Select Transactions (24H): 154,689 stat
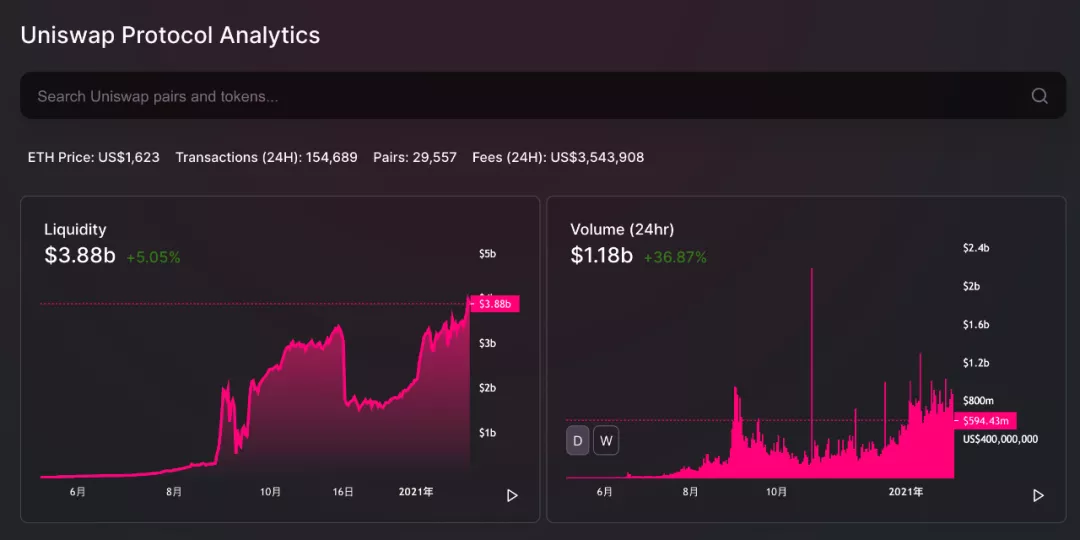Image resolution: width=1080 pixels, height=540 pixels. pyautogui.click(x=267, y=158)
